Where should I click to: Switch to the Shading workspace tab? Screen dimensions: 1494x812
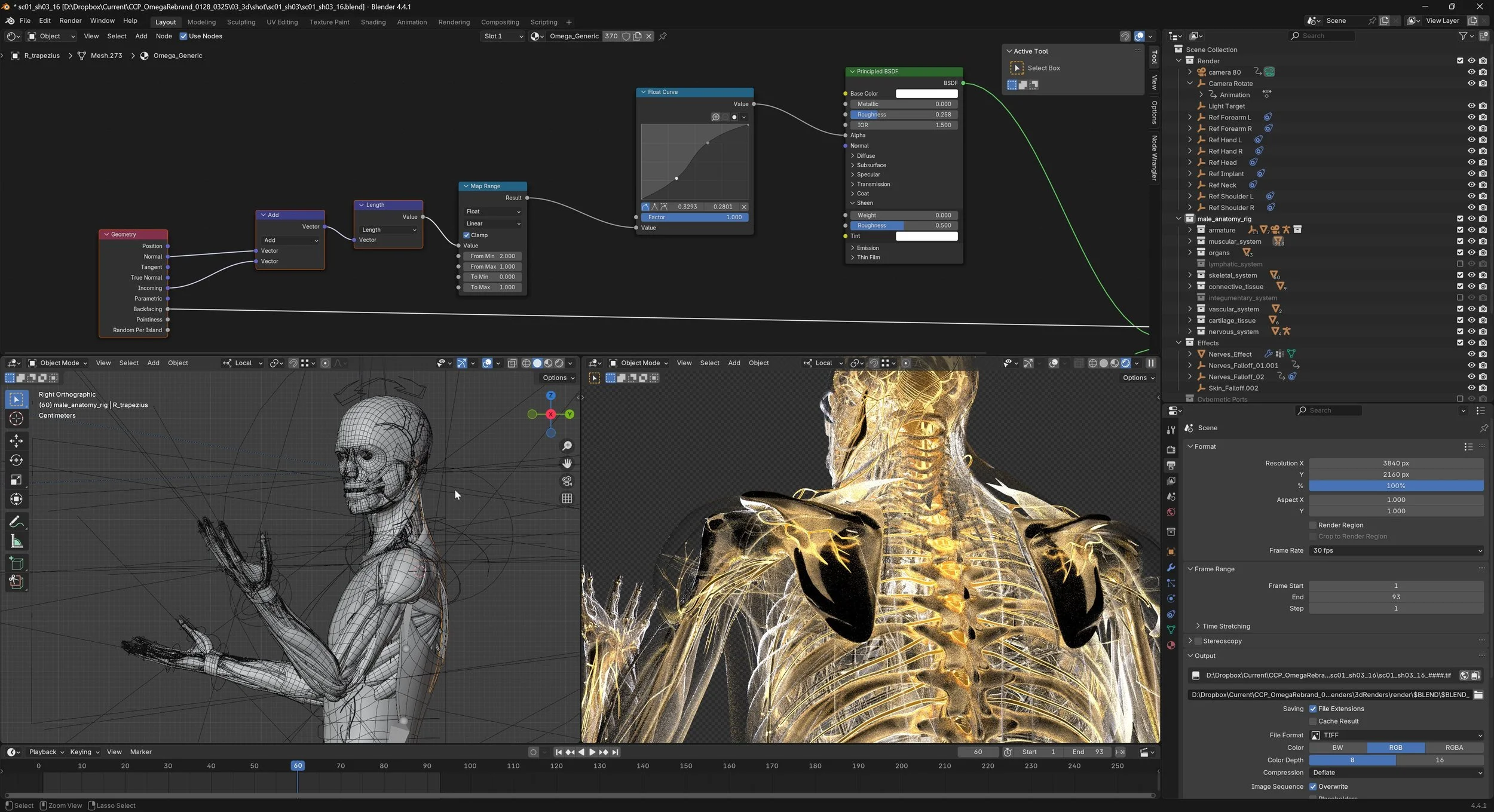[373, 22]
